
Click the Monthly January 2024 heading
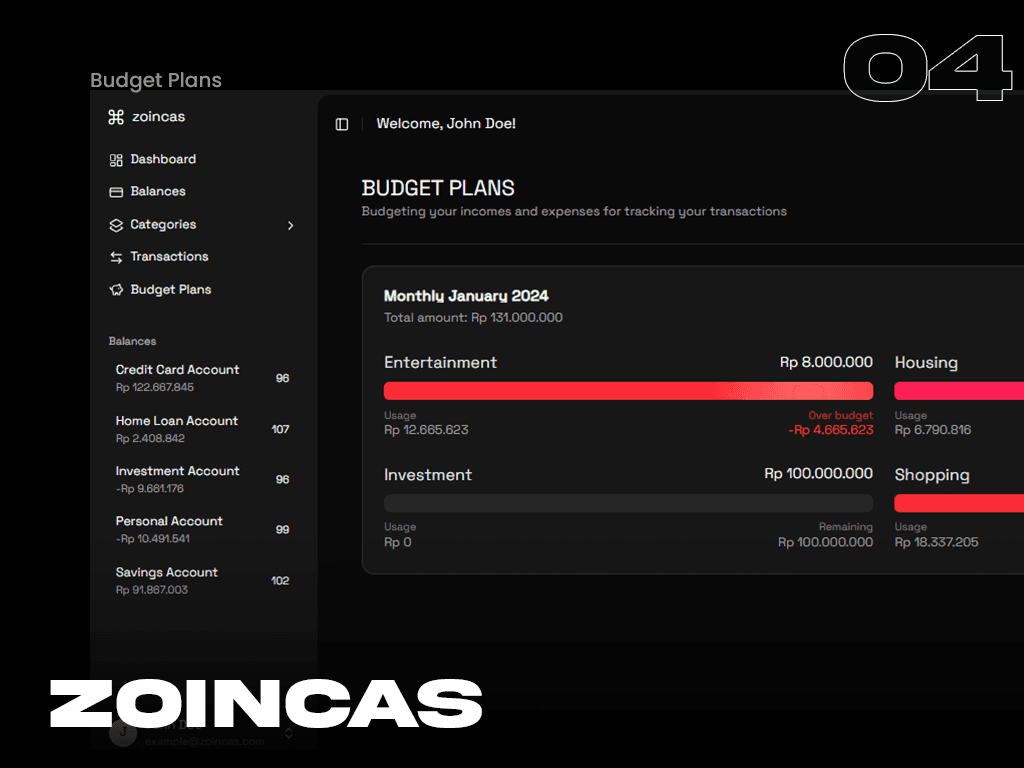(x=466, y=296)
